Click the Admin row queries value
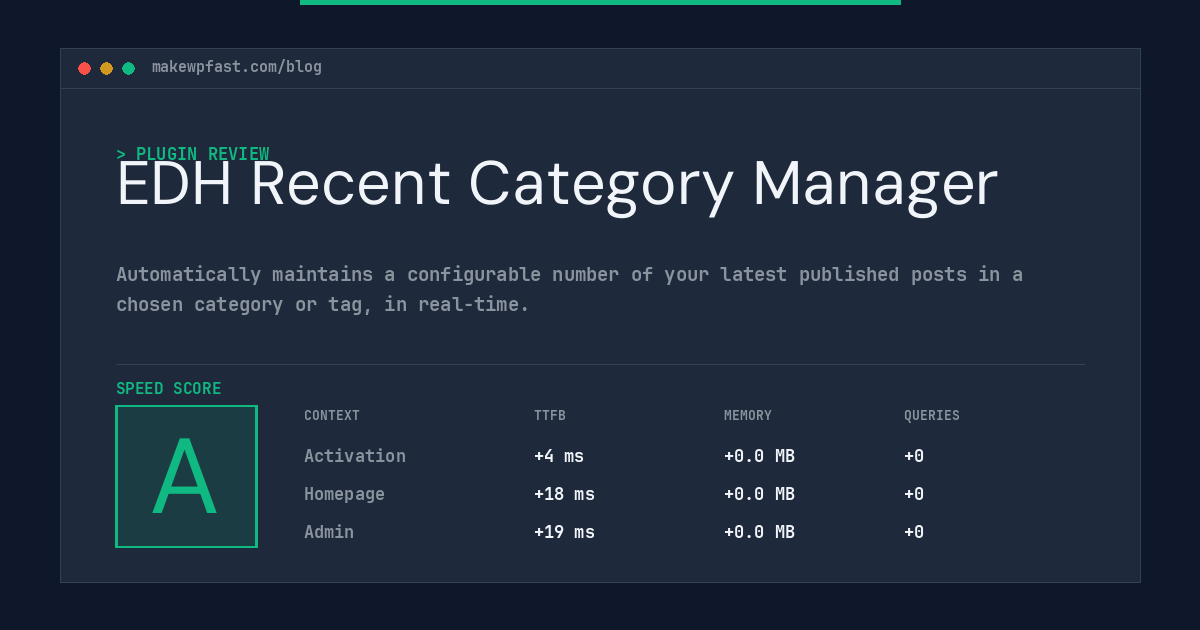The height and width of the screenshot is (630, 1200). [914, 532]
